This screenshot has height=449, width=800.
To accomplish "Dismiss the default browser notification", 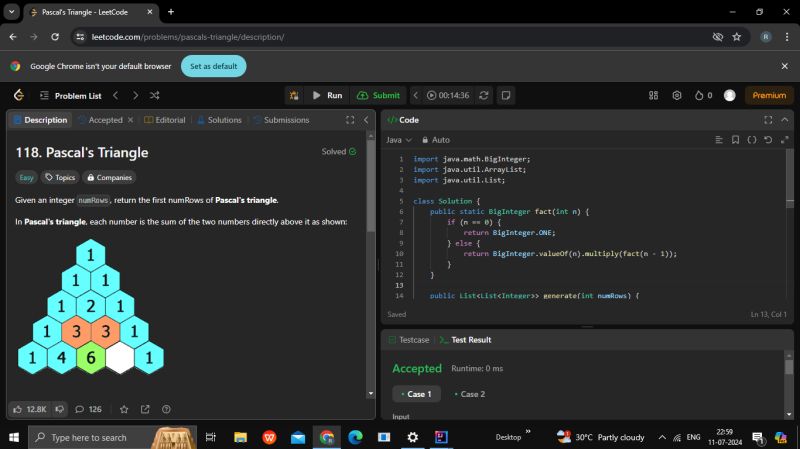I will [785, 66].
